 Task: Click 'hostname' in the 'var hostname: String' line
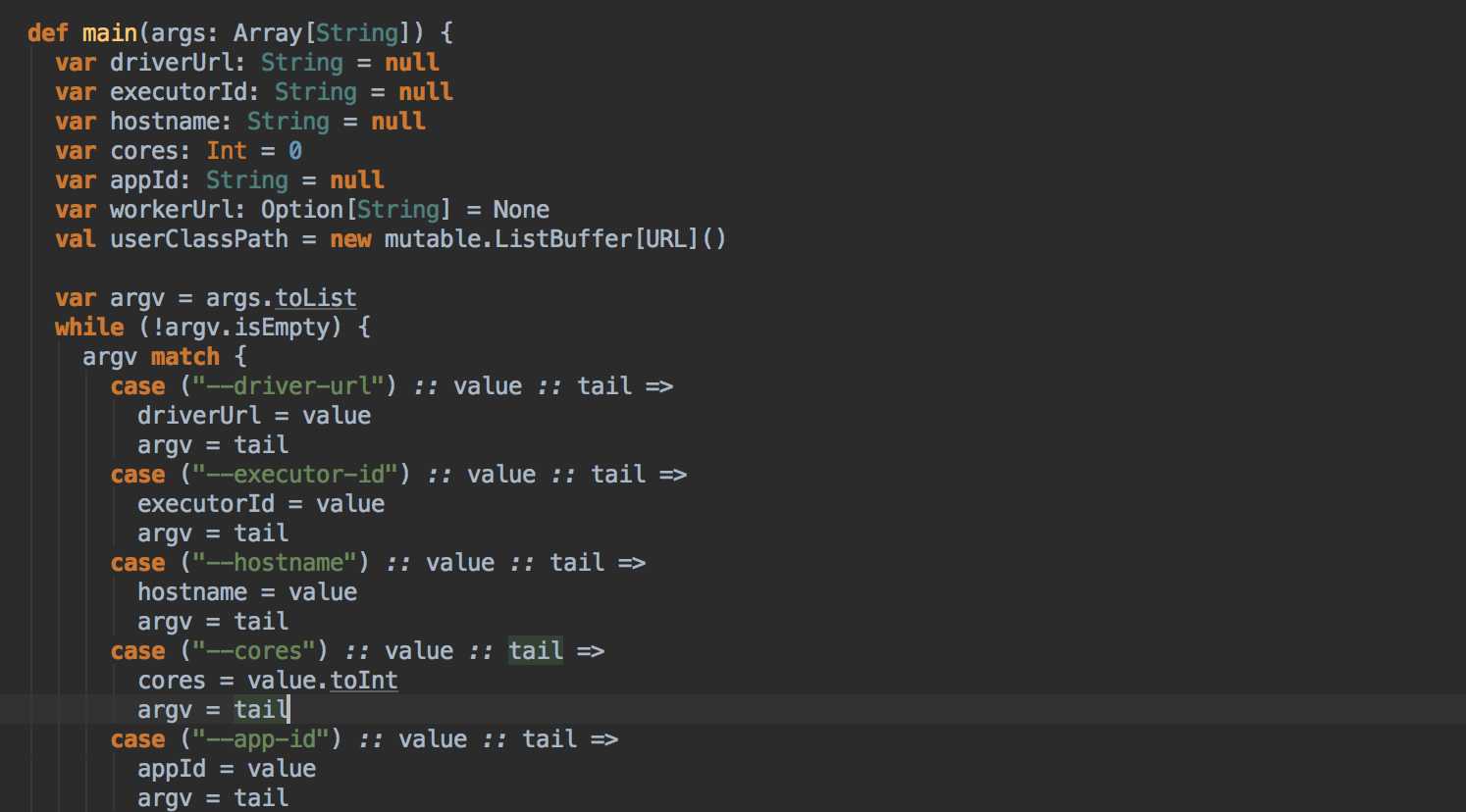[165, 122]
